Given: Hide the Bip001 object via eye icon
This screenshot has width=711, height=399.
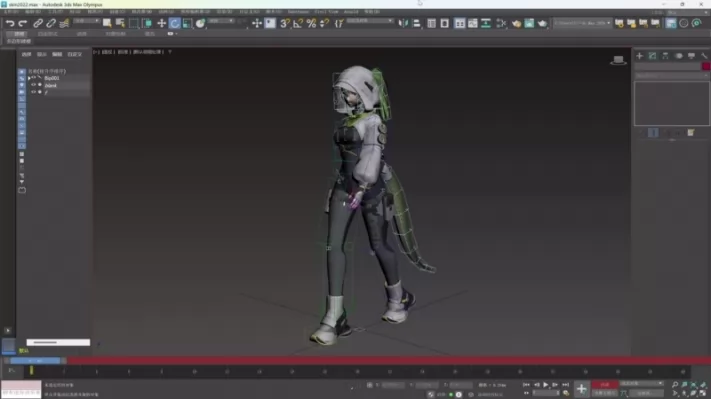Looking at the screenshot, I should pos(34,78).
